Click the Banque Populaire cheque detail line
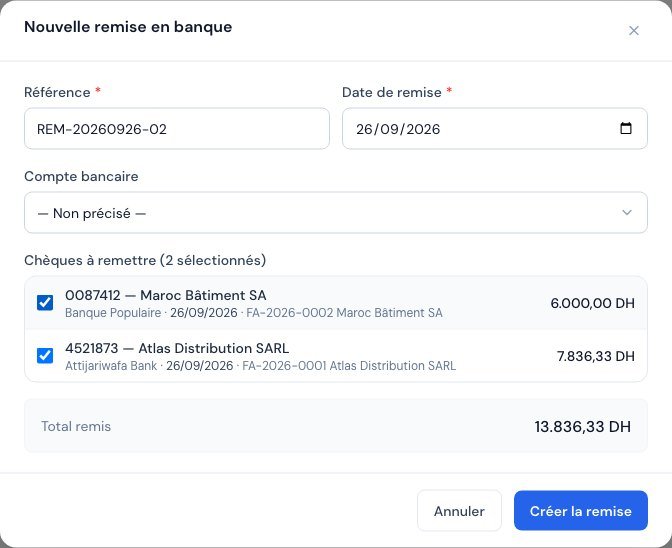This screenshot has height=548, width=672. [254, 313]
